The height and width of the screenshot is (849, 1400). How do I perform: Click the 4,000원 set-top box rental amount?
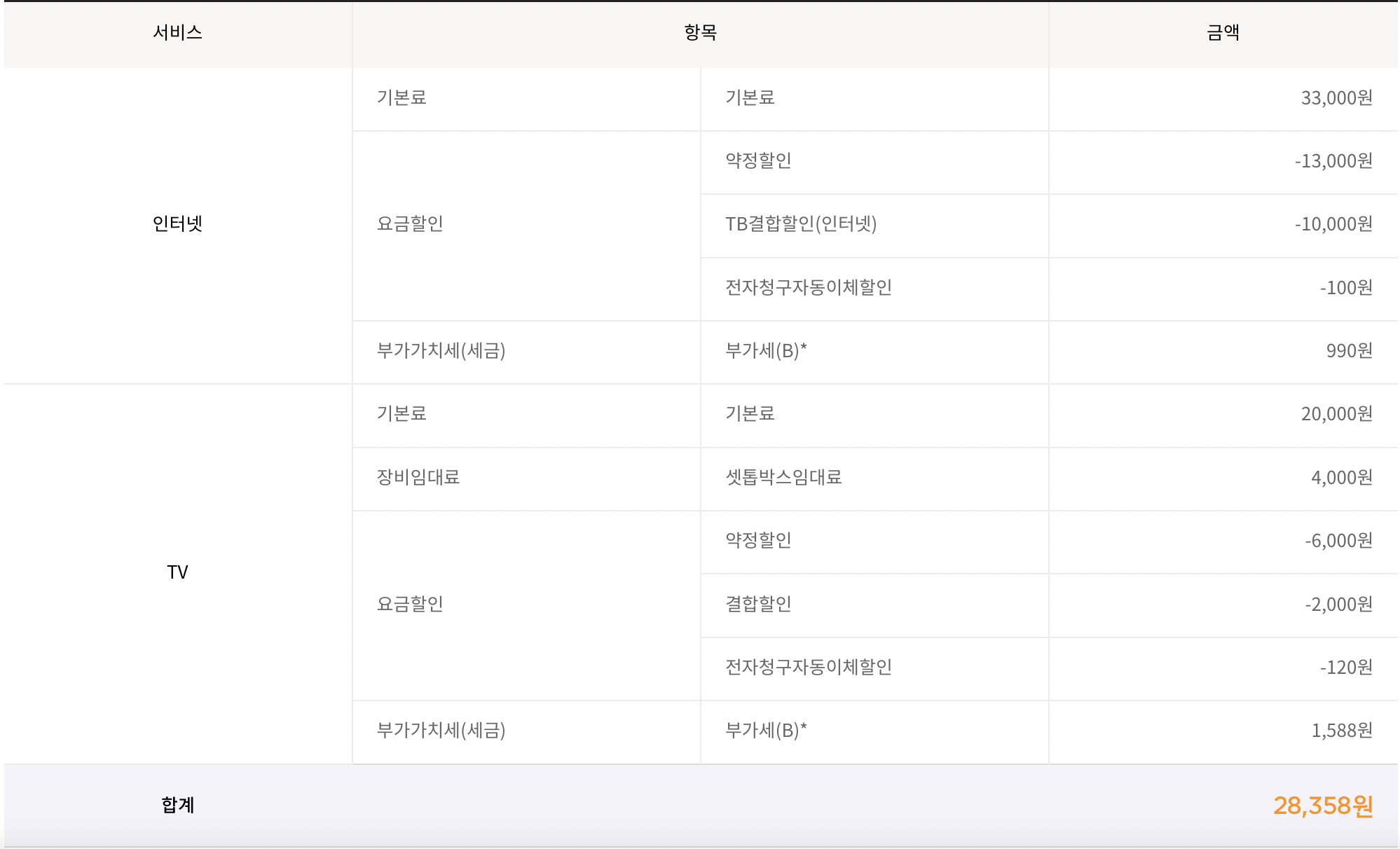(x=1341, y=478)
